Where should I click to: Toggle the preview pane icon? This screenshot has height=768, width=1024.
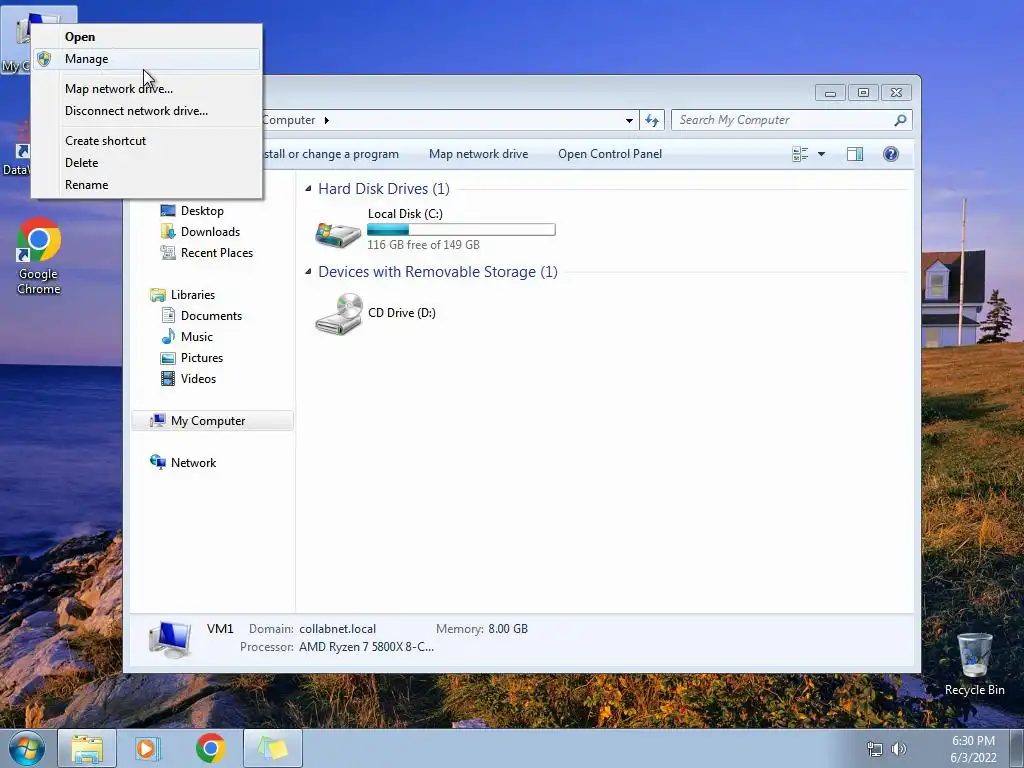[x=855, y=154]
